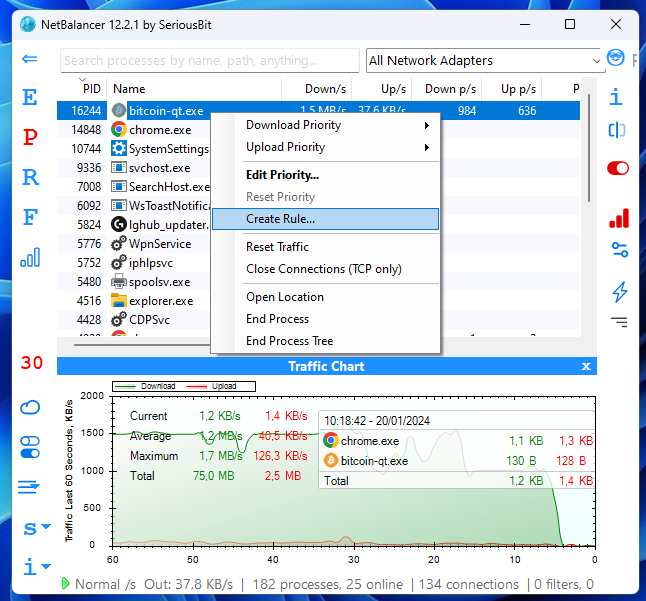Select the chrome.exe row PID 14848
This screenshot has height=601, width=646.
(x=134, y=130)
